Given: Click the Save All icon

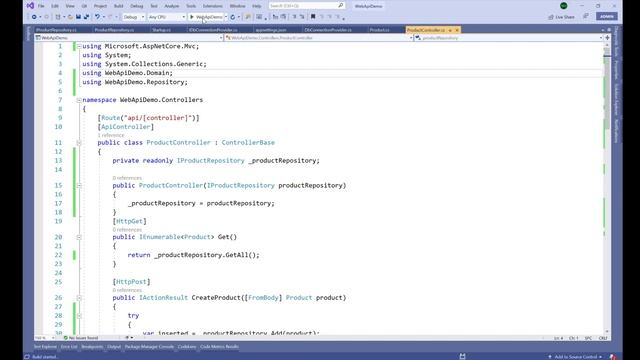Looking at the screenshot, I should pos(86,17).
